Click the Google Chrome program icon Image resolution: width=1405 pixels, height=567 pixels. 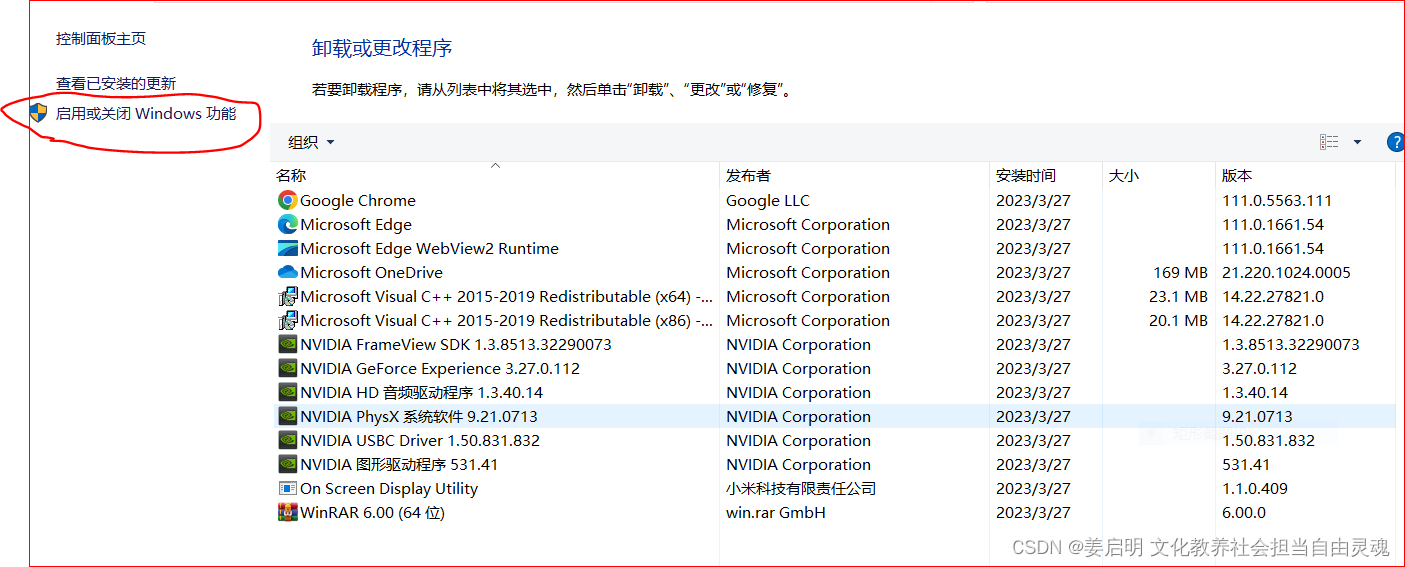coord(288,200)
